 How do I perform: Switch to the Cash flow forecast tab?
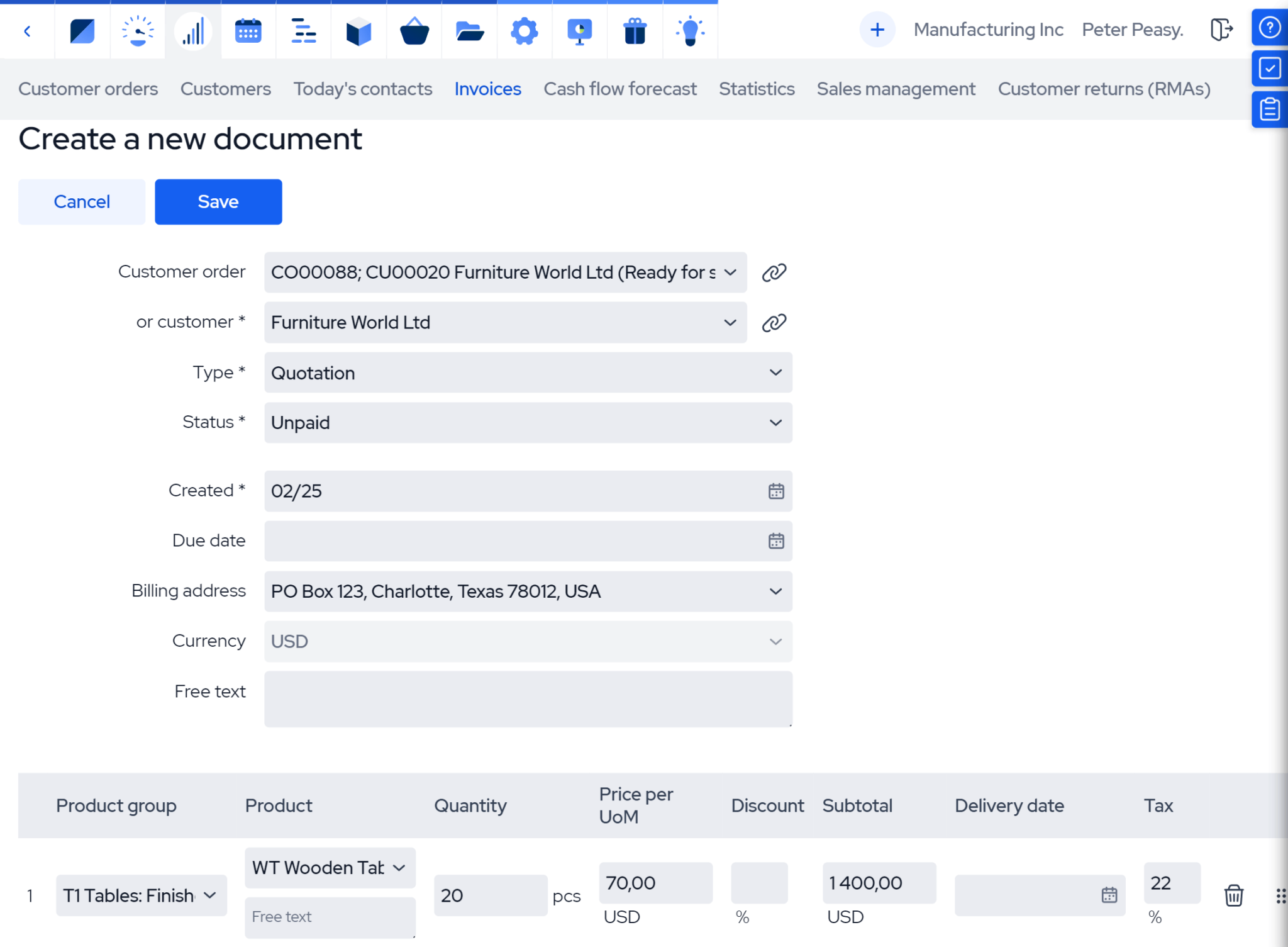click(619, 89)
